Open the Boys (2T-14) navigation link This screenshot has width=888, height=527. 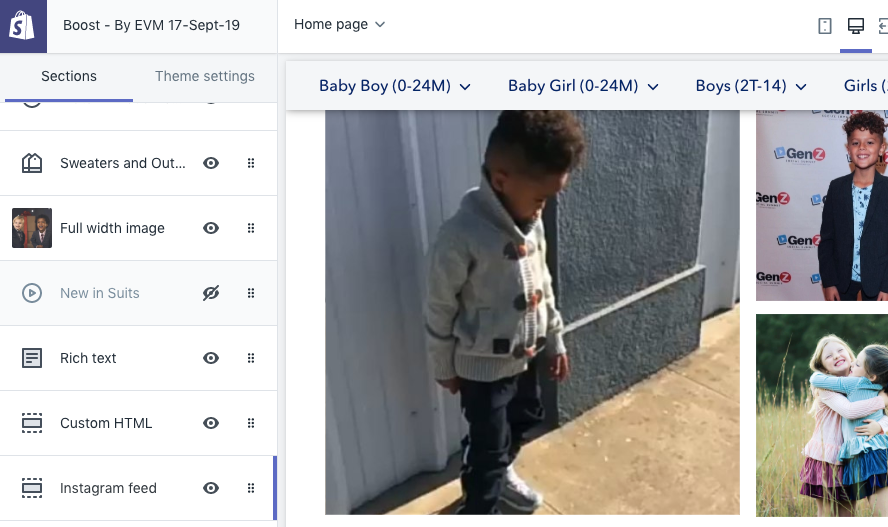coord(751,86)
